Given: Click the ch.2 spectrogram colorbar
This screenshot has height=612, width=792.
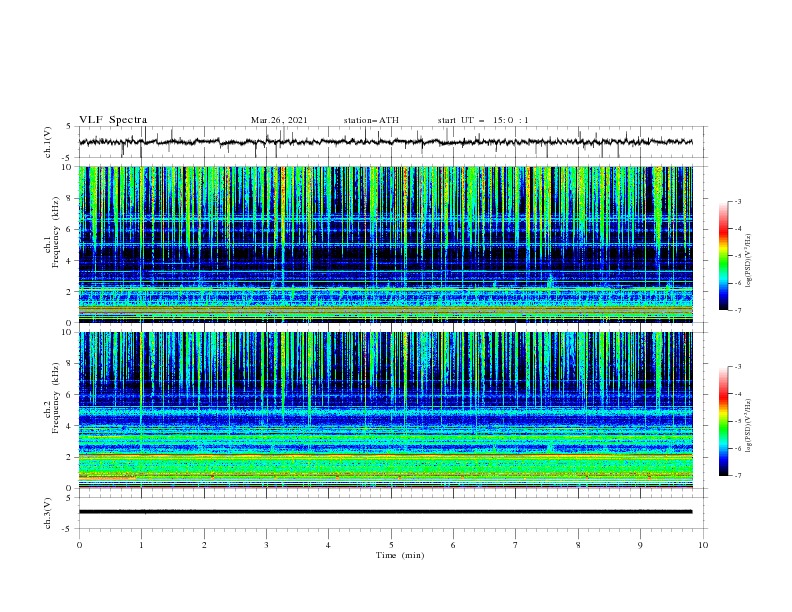Looking at the screenshot, I should pos(723,421).
